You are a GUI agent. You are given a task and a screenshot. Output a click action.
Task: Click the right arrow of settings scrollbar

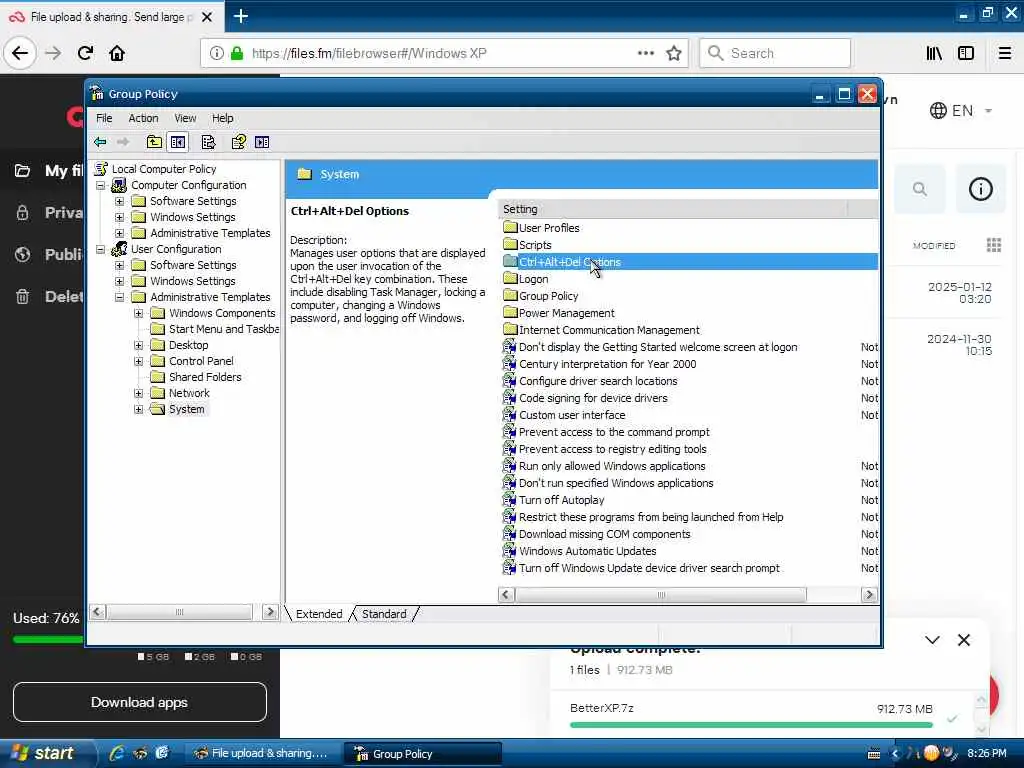(x=869, y=595)
